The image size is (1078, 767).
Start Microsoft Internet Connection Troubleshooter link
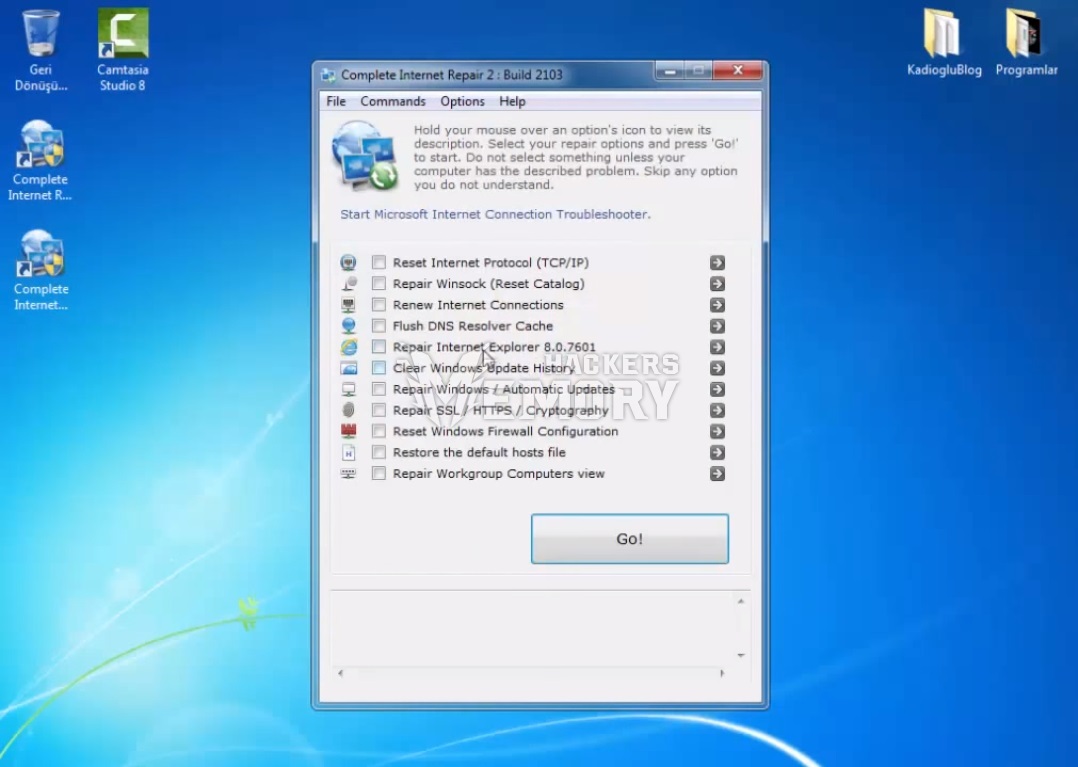[495, 214]
